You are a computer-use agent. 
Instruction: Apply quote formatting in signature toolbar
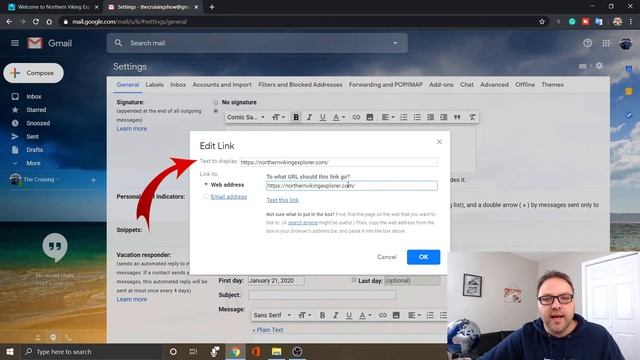[x=457, y=117]
